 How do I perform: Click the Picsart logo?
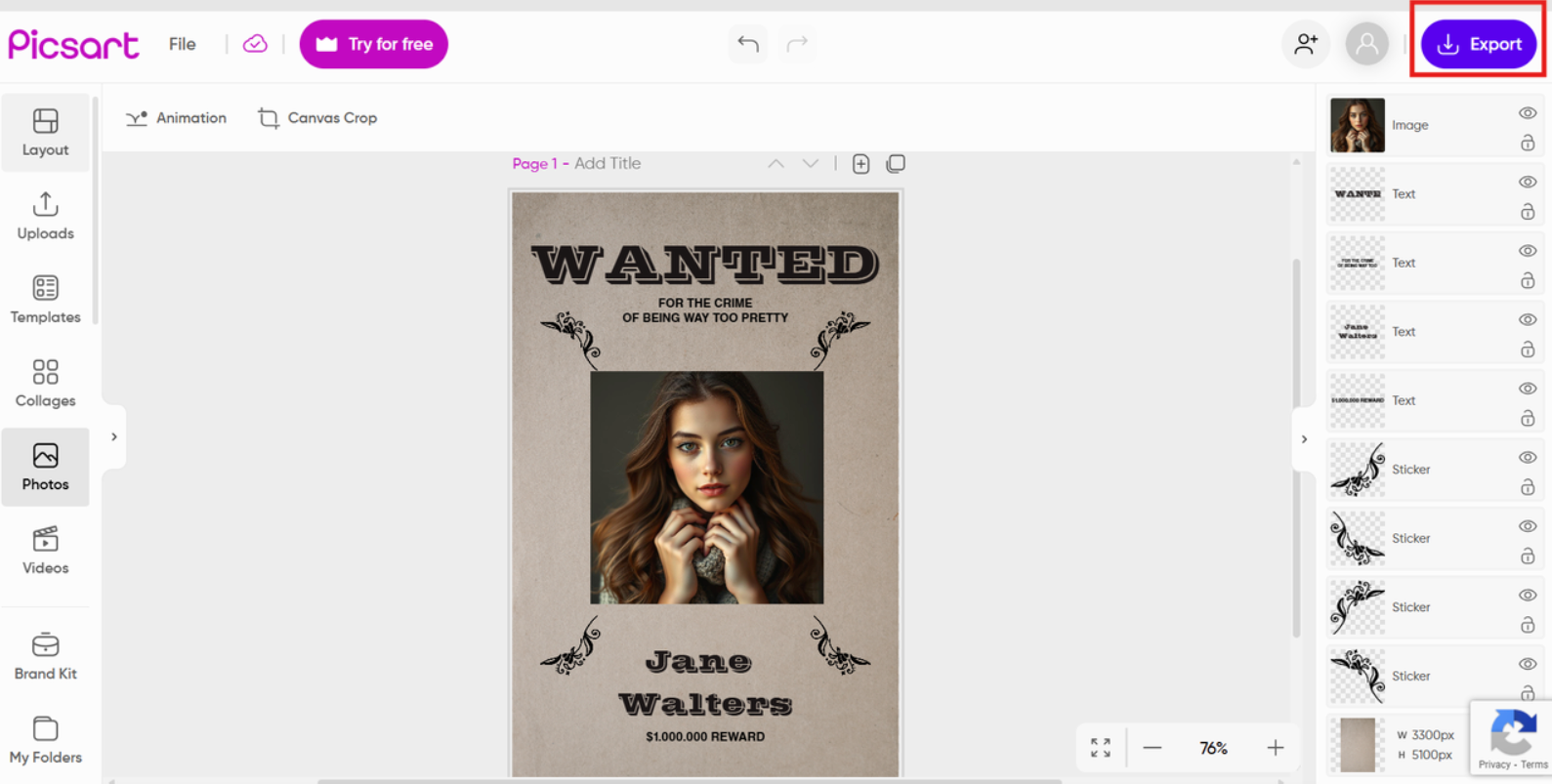73,44
